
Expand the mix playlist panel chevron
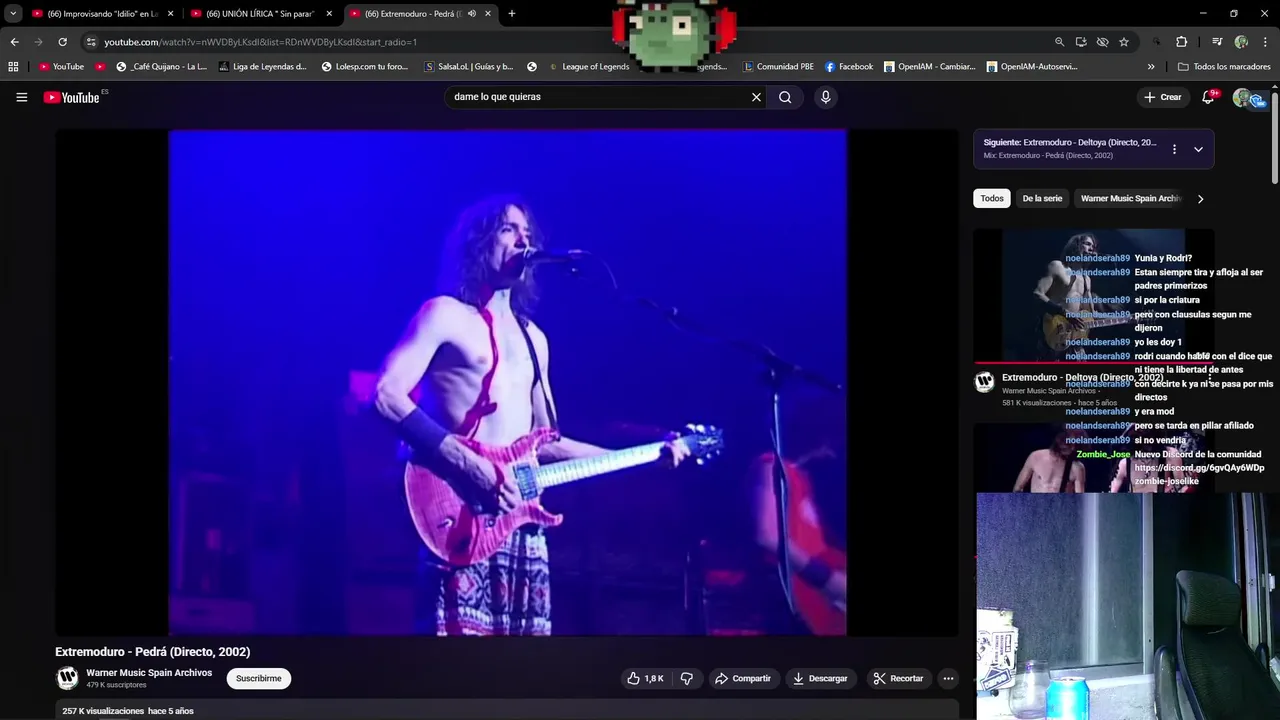click(x=1198, y=149)
